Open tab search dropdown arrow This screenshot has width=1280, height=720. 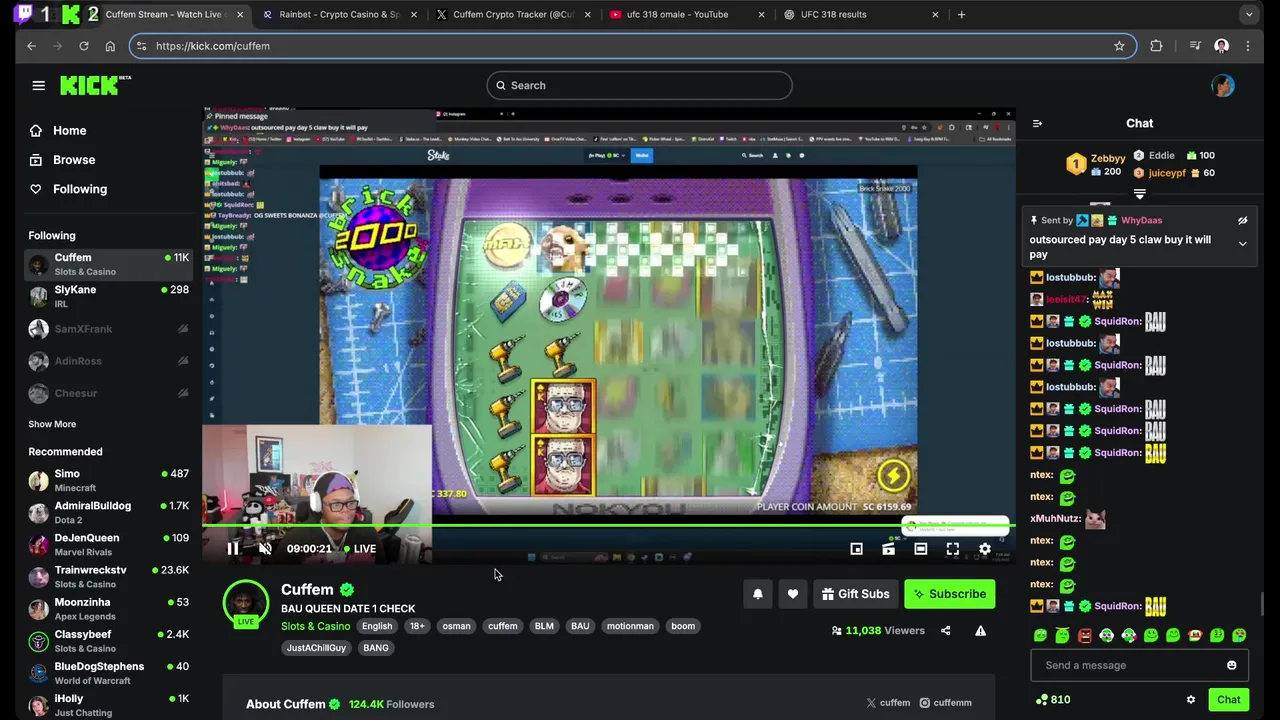[1249, 15]
